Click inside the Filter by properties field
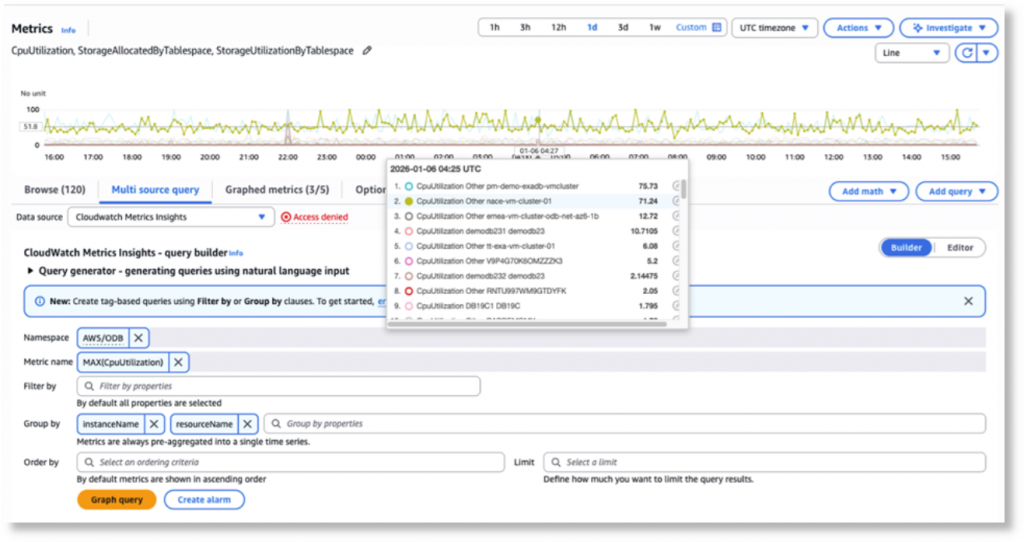 279,386
